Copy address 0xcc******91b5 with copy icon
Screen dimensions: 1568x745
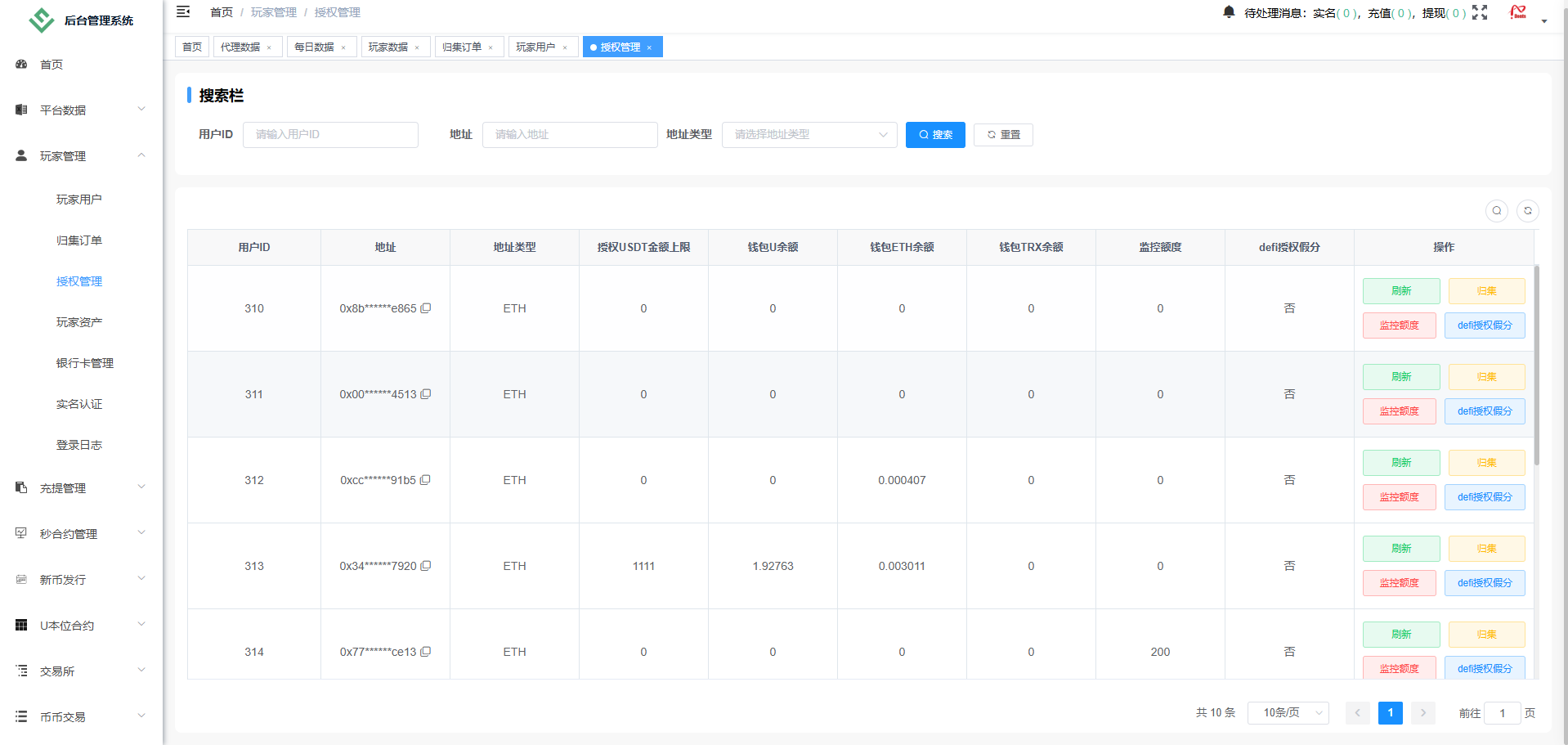coord(425,480)
